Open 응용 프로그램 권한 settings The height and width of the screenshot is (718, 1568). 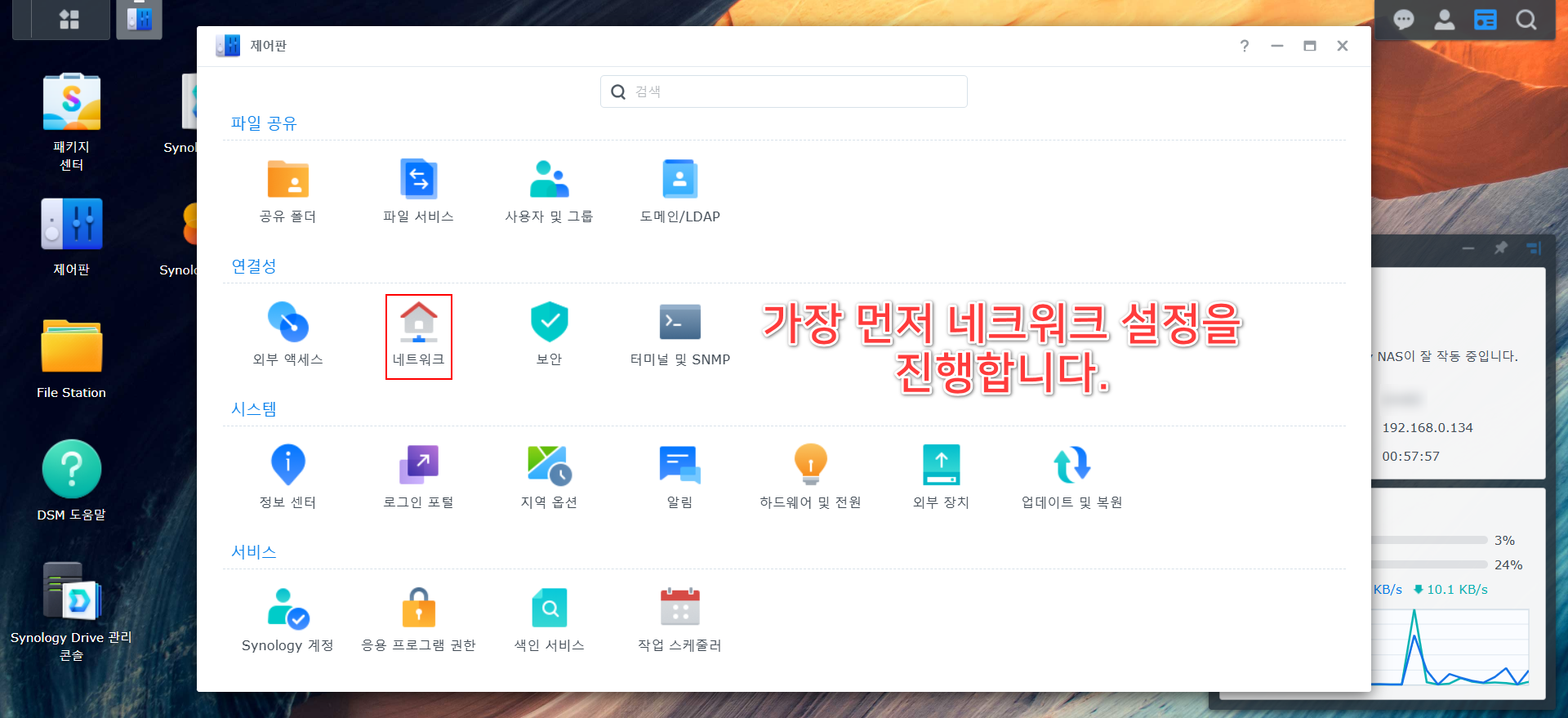tap(418, 622)
